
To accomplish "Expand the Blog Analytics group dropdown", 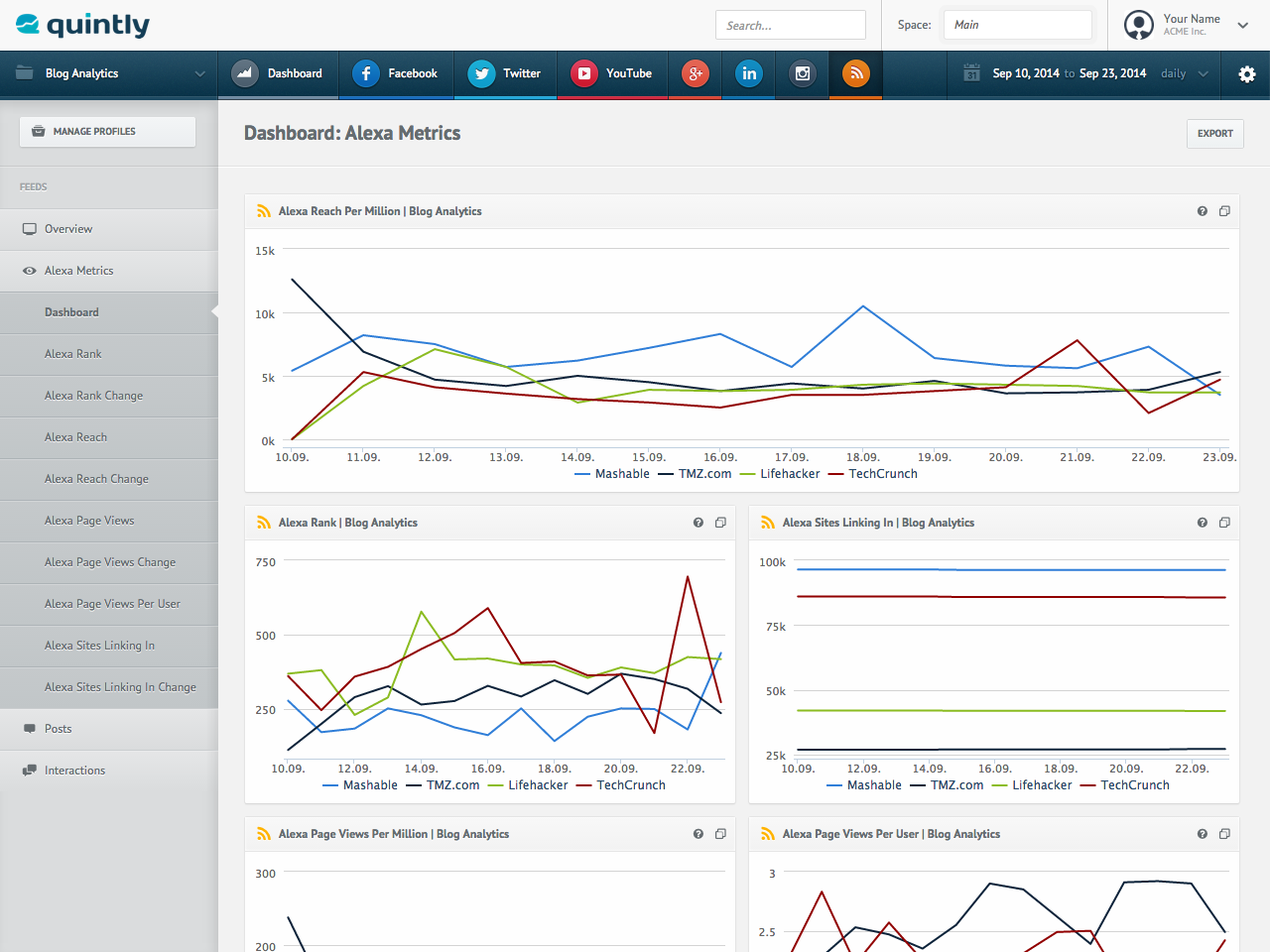I will [199, 74].
